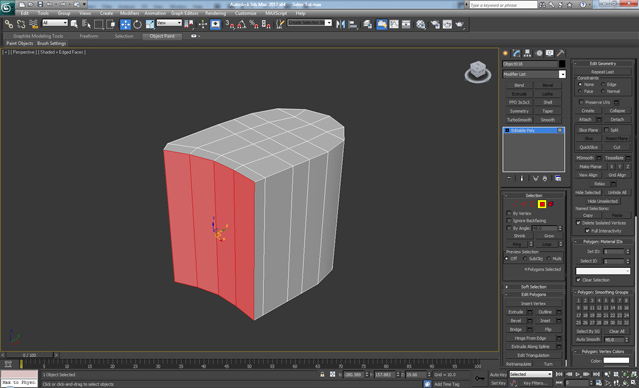Toggle the Percent Snap icon
The height and width of the screenshot is (388, 639).
pos(254,24)
